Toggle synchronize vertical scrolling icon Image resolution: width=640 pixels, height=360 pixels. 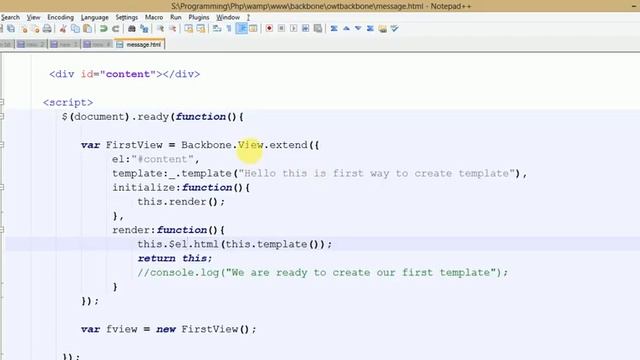188,29
